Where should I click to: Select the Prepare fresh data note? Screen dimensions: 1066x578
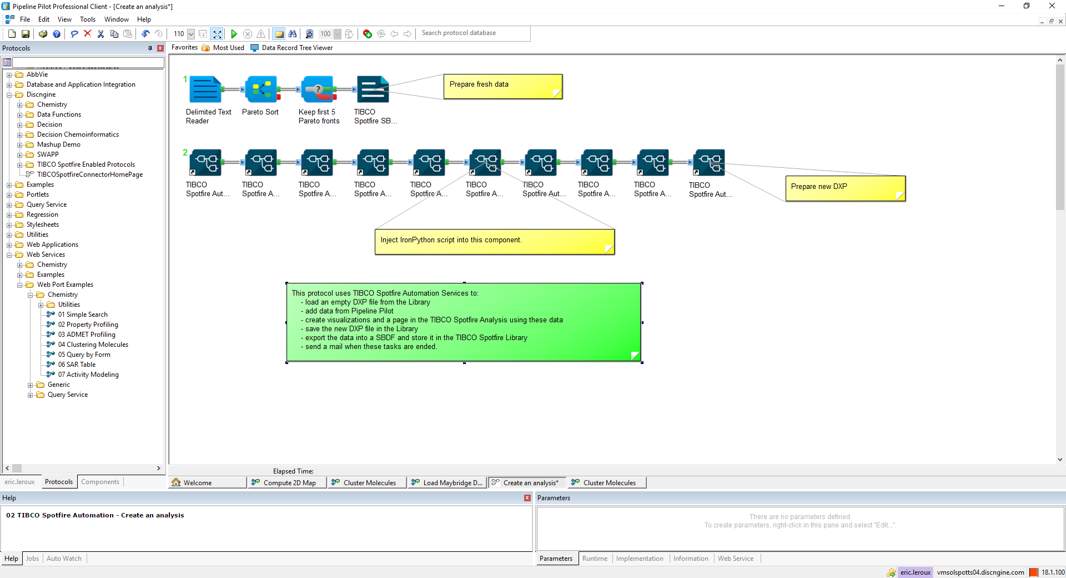(502, 86)
